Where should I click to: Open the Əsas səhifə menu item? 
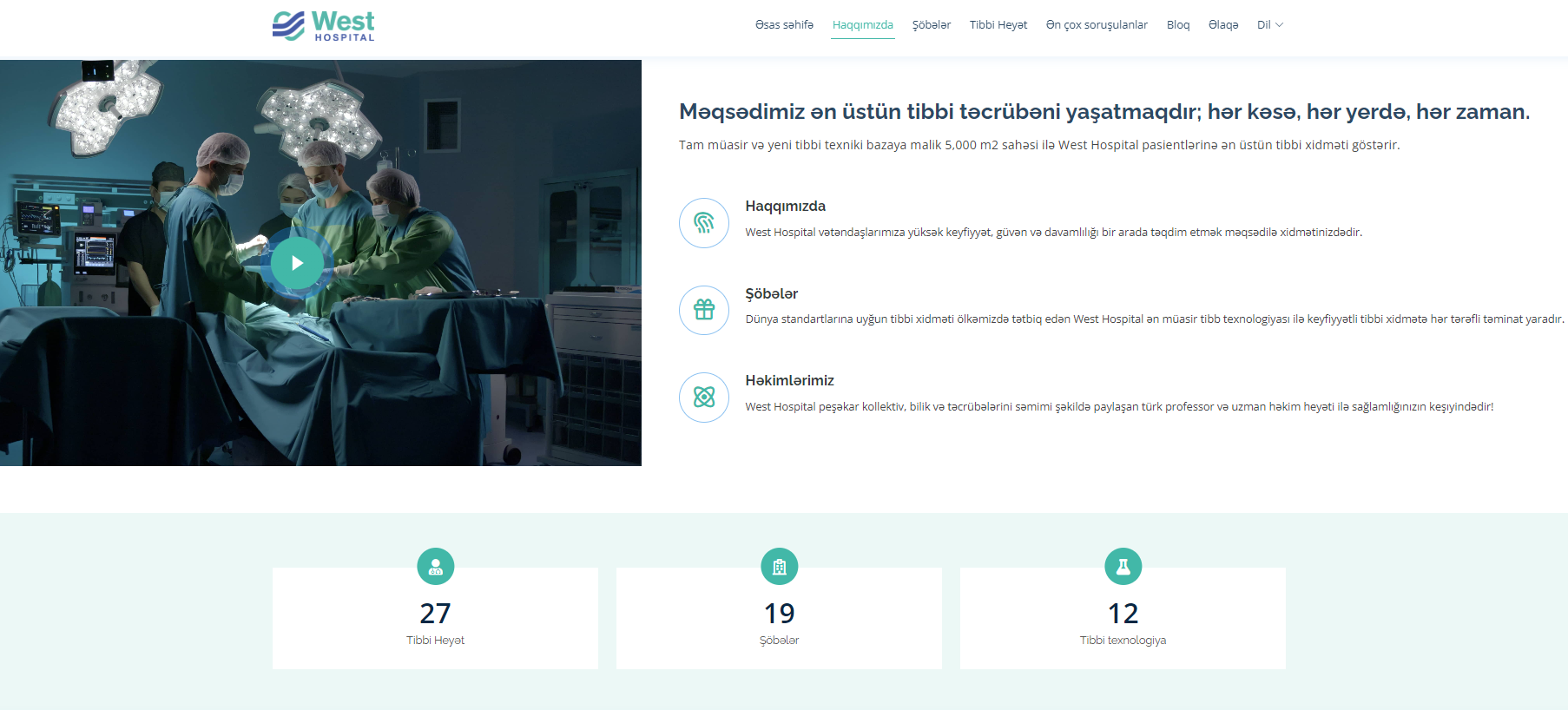click(784, 25)
